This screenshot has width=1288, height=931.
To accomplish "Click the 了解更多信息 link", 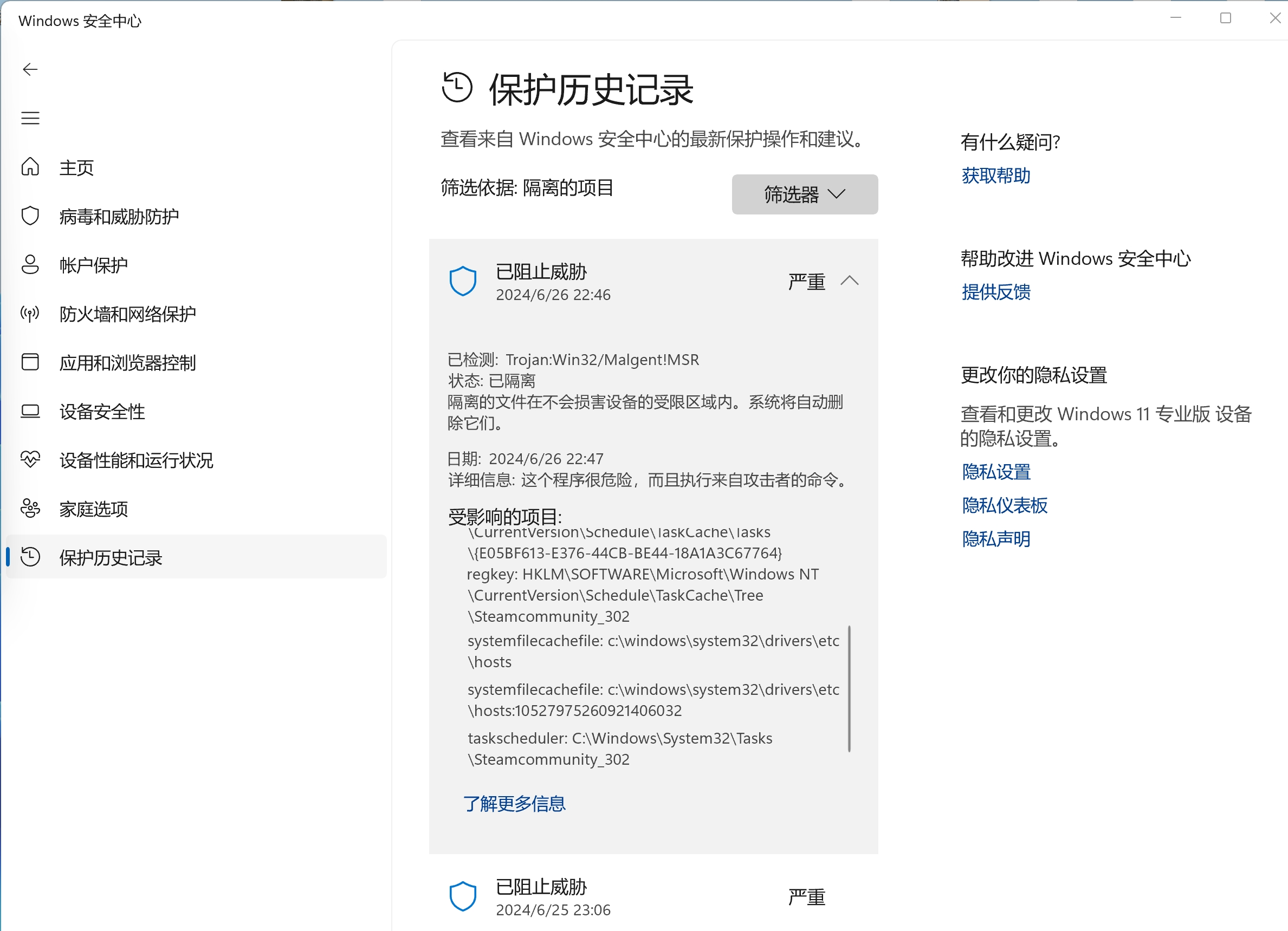I will click(x=515, y=804).
